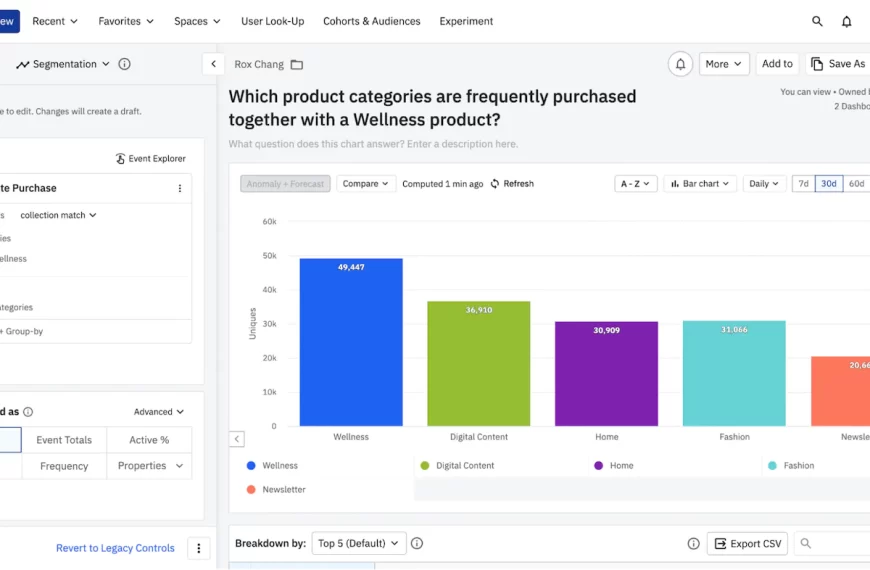Open the A - Z sort dropdown
The image size is (870, 570).
click(635, 184)
